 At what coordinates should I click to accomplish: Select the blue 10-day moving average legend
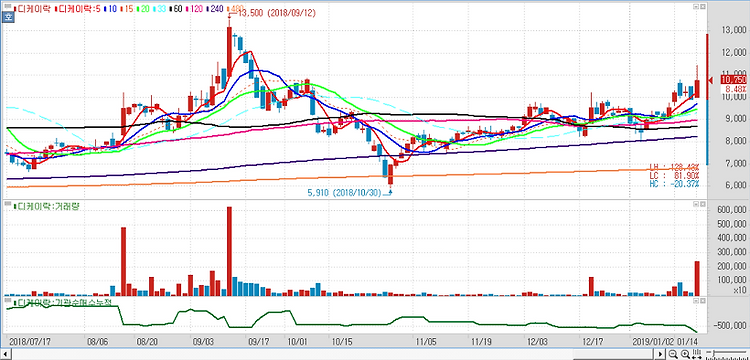point(110,9)
